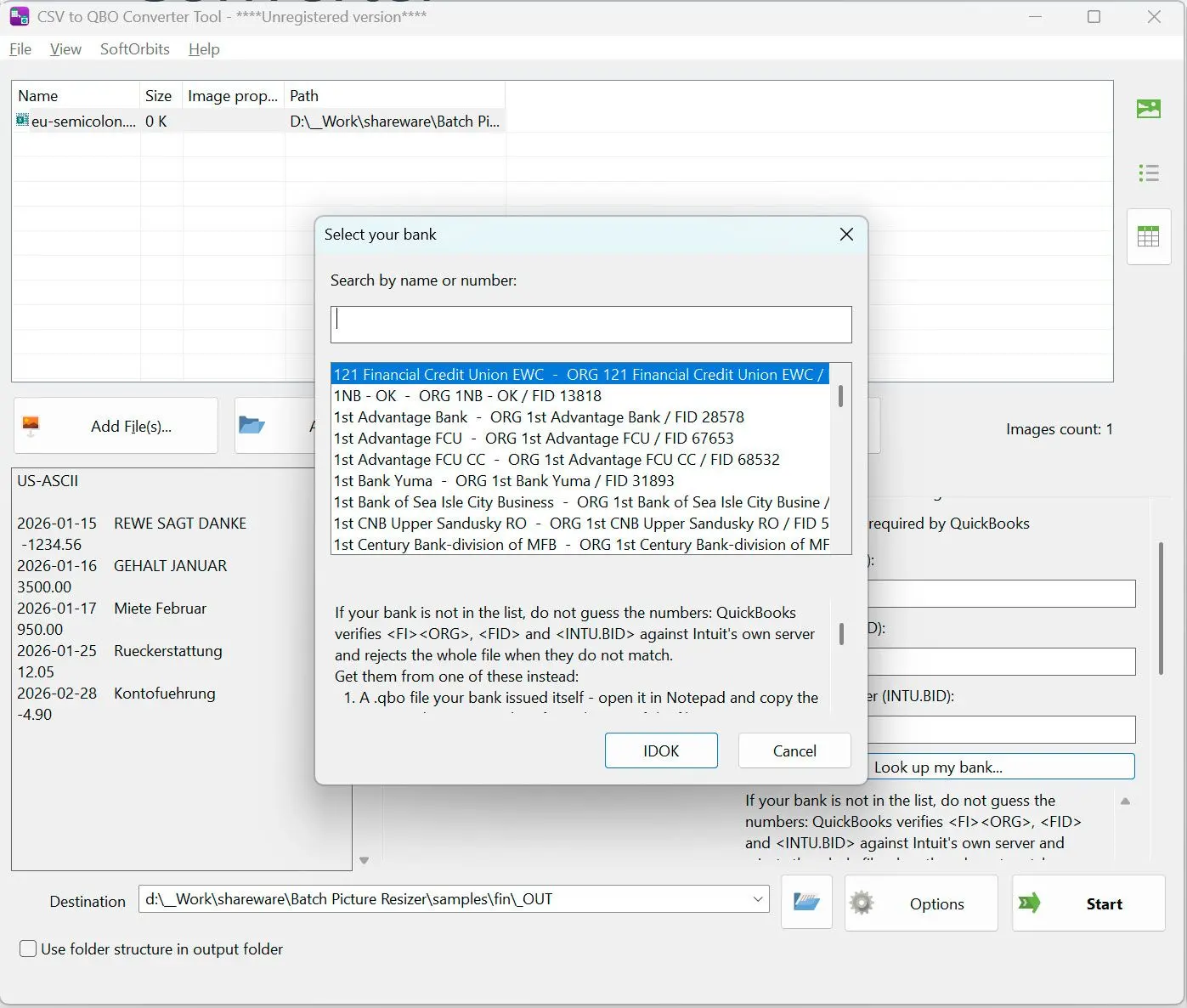The height and width of the screenshot is (1008, 1187).
Task: Click the open folder icon beside Add File(s)
Action: pyautogui.click(x=252, y=425)
